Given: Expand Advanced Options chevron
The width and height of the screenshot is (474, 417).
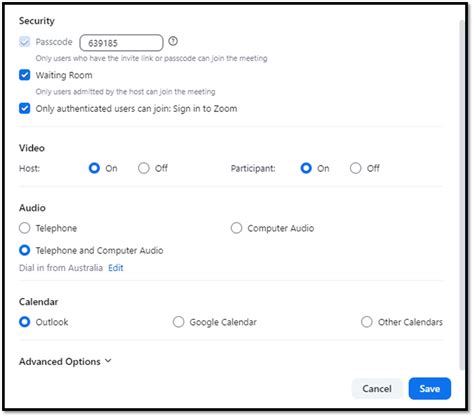Looking at the screenshot, I should [x=108, y=361].
